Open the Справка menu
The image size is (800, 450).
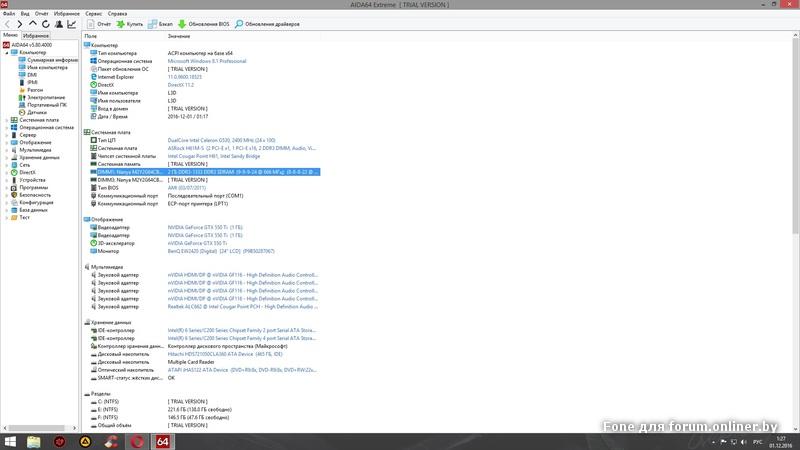[x=118, y=14]
